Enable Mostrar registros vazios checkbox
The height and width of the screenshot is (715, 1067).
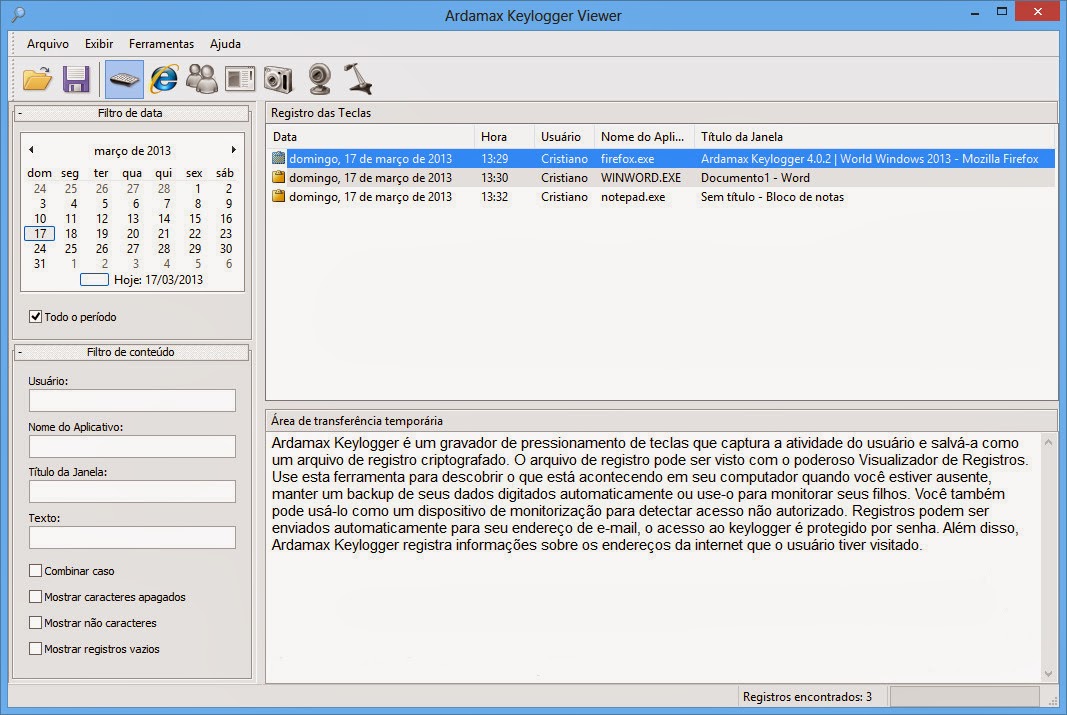point(35,648)
